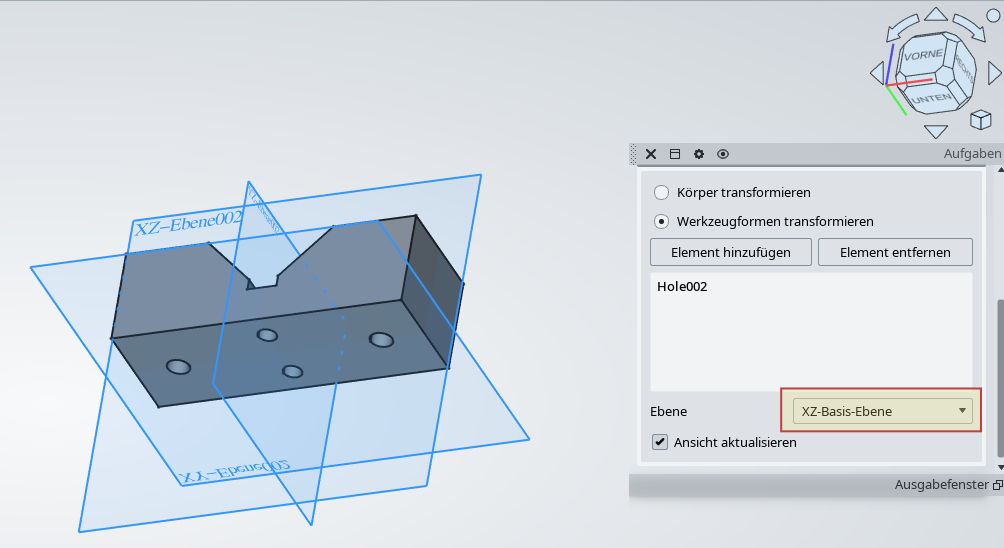
Task: Click the float icon next to Ausgabefenster
Action: [996, 485]
